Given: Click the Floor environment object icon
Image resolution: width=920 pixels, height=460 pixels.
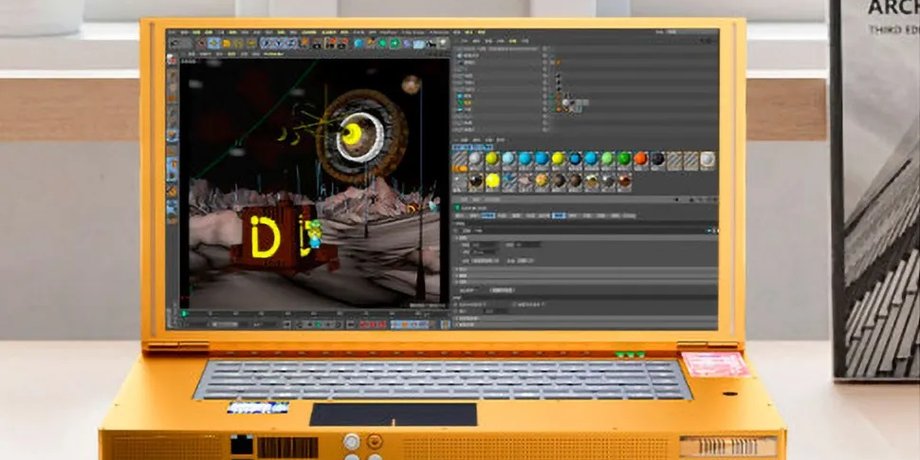Looking at the screenshot, I should (x=418, y=43).
